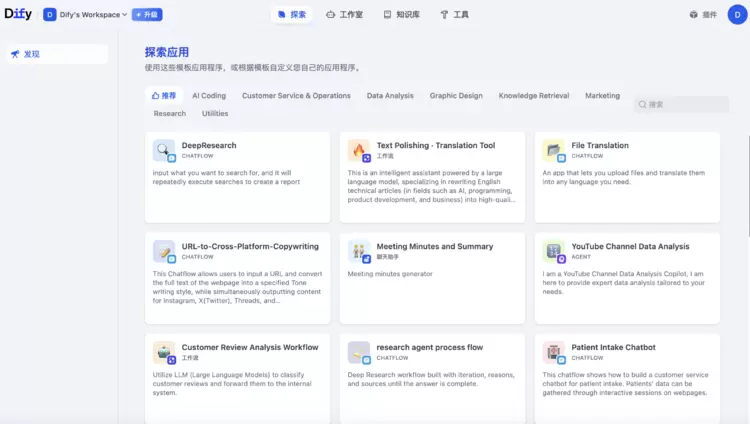Screen dimensions: 750x424
Task: Open the user avatar menu
Action: (736, 15)
